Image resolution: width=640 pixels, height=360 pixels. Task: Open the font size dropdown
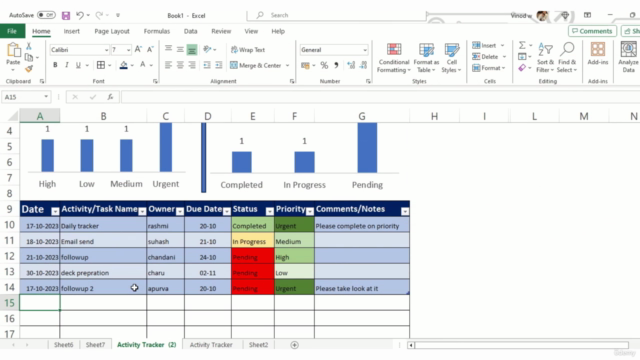pos(129,50)
